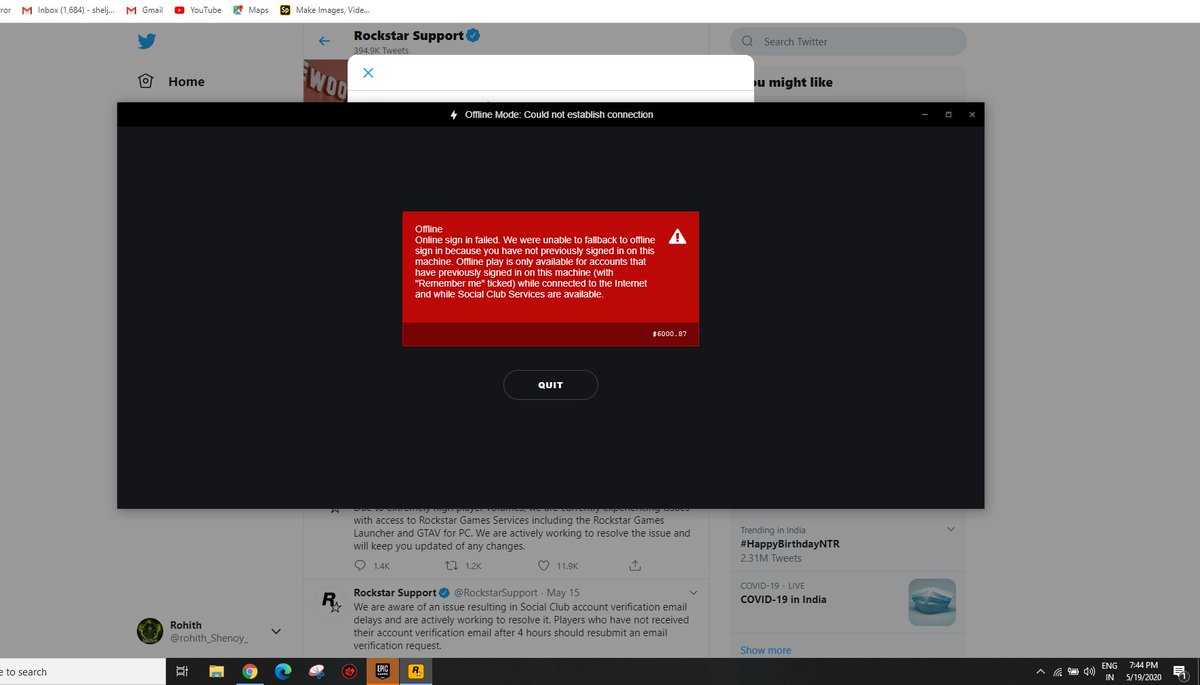Like the tweet with 11.9K hearts

[542, 565]
